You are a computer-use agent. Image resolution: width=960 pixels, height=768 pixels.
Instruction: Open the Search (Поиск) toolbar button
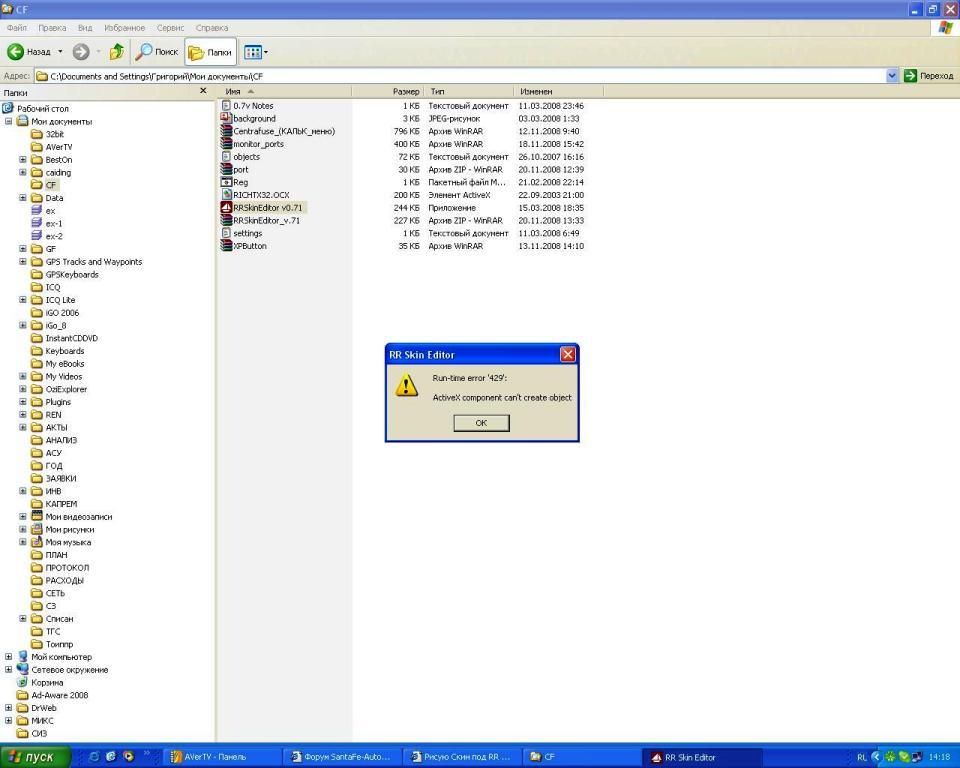click(x=157, y=52)
